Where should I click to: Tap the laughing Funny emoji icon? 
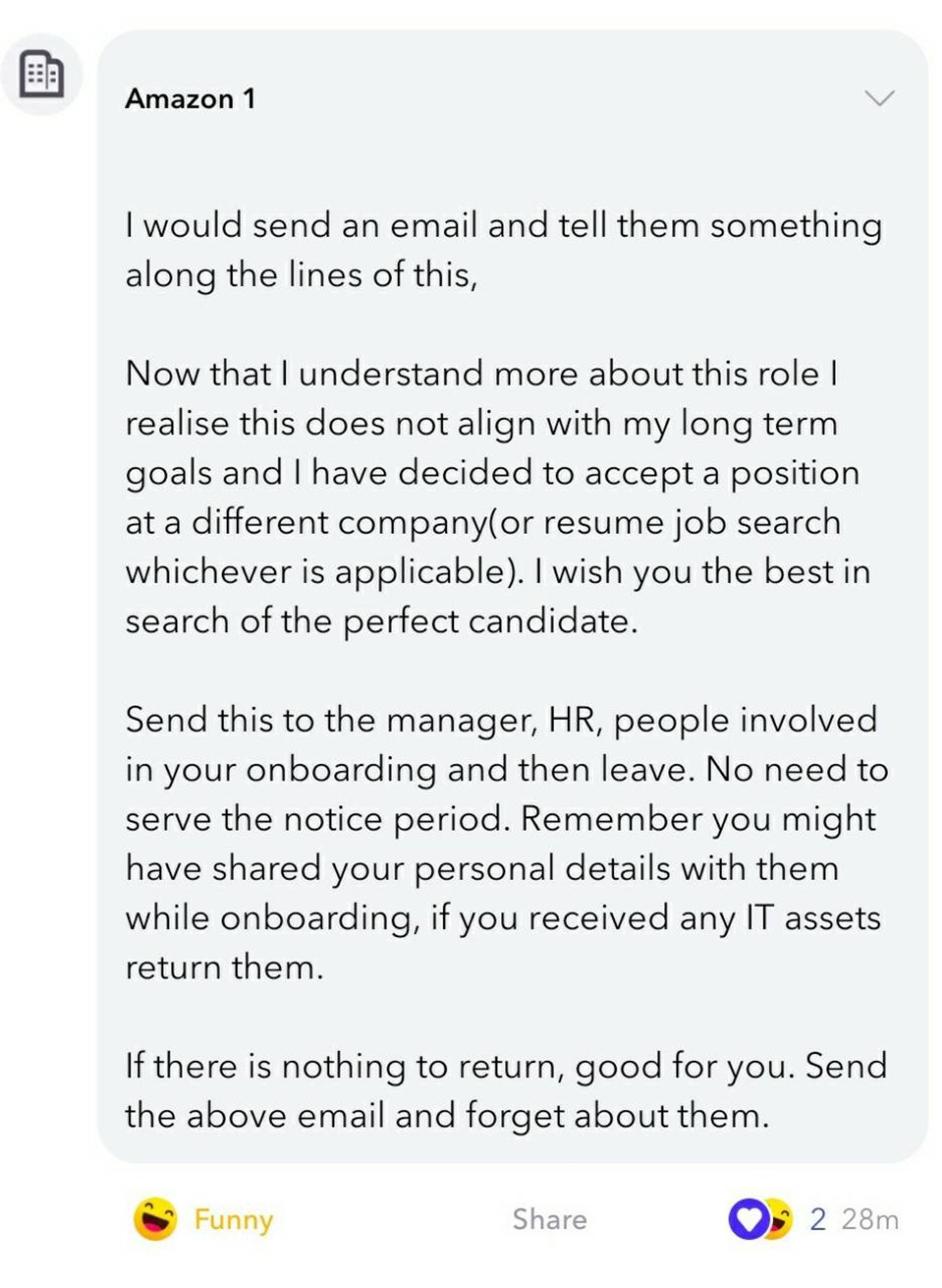point(155,1220)
